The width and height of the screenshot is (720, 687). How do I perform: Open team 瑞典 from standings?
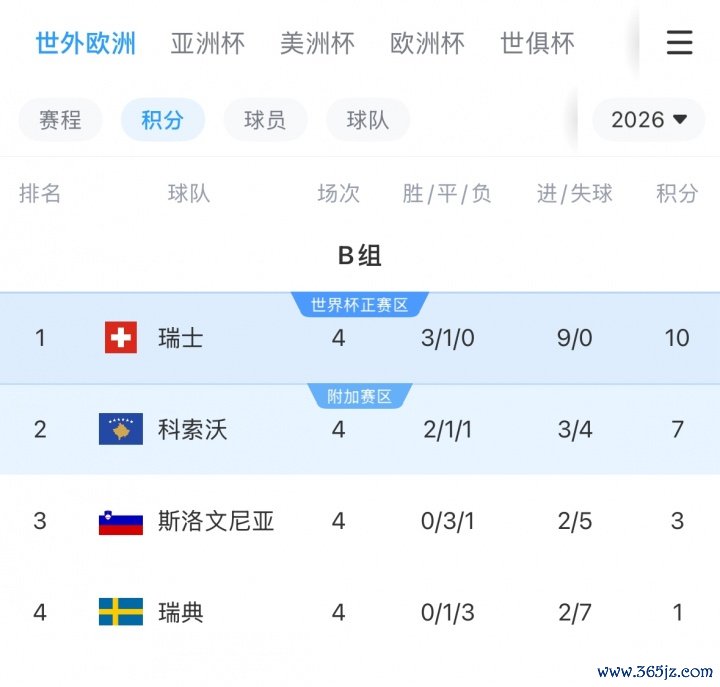tap(181, 612)
